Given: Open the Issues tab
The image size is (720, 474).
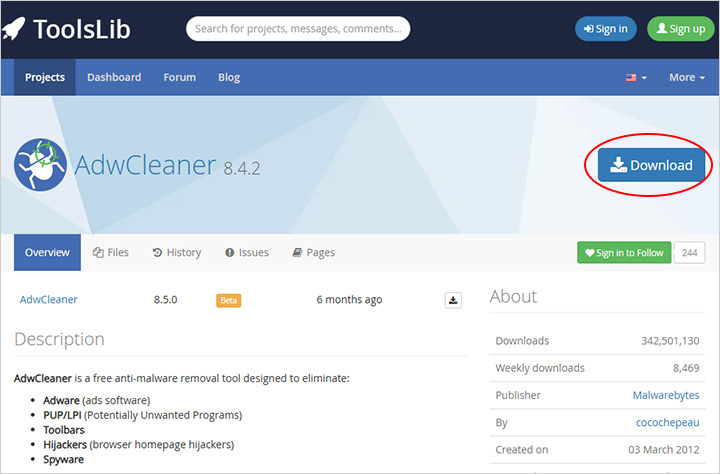Looking at the screenshot, I should 247,252.
